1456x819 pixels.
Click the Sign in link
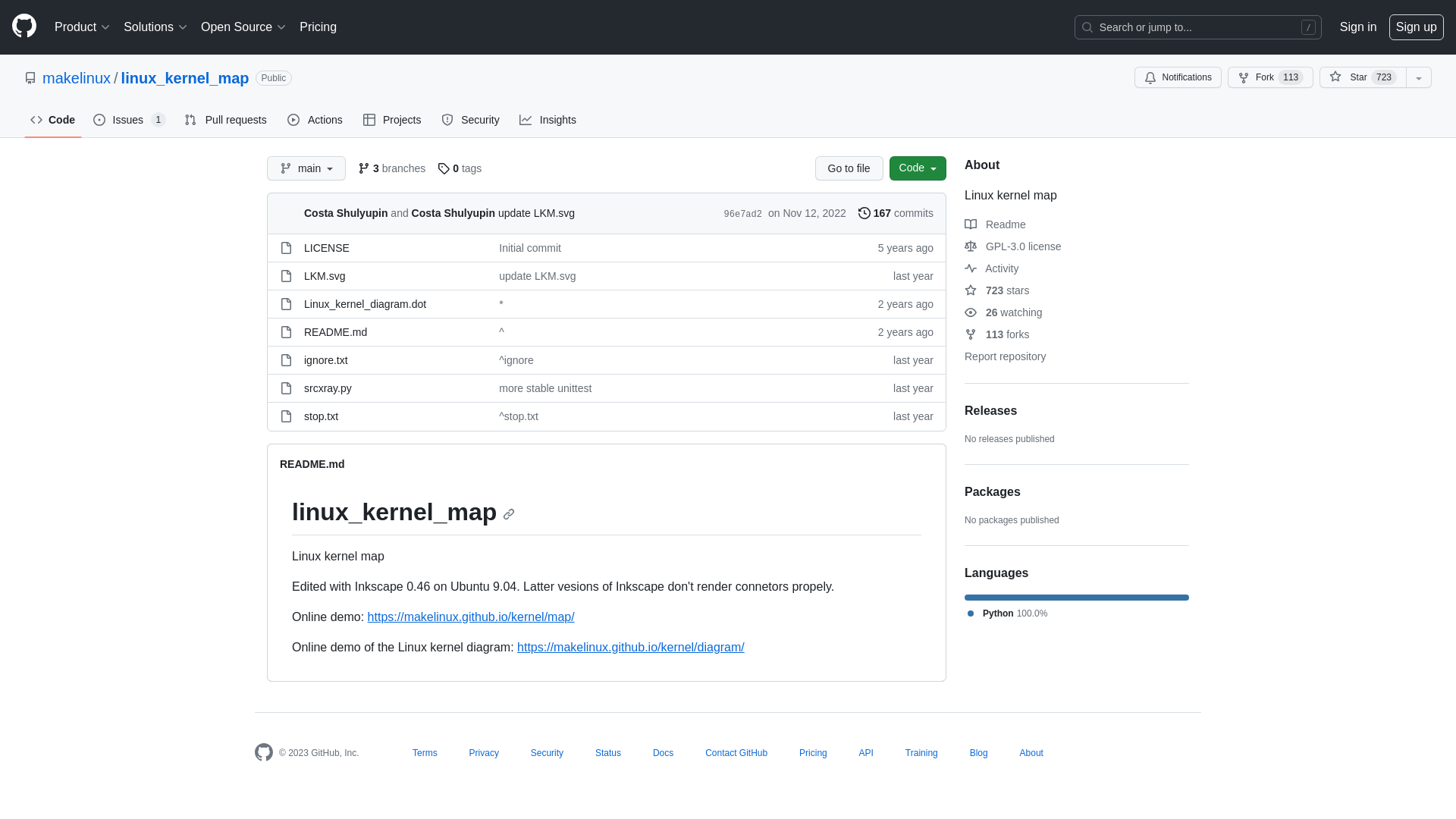click(x=1358, y=27)
